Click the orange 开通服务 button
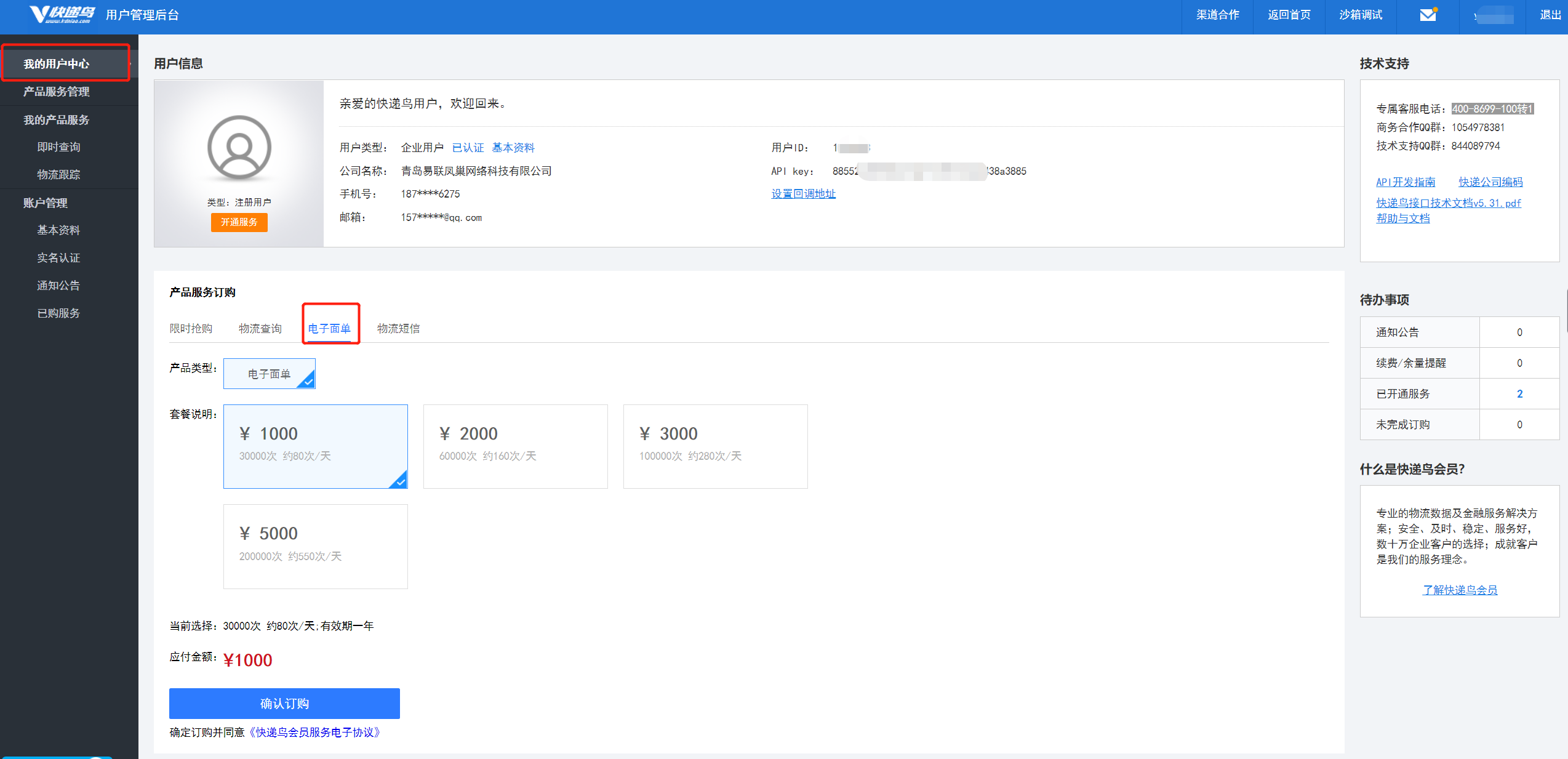1568x759 pixels. click(239, 222)
